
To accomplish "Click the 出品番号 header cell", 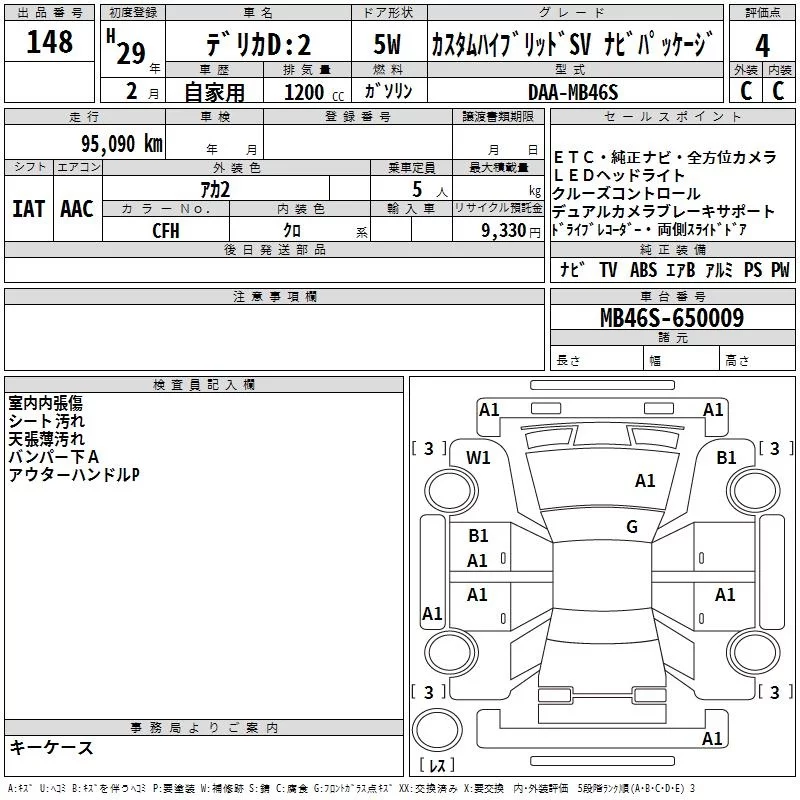I will click(x=49, y=13).
